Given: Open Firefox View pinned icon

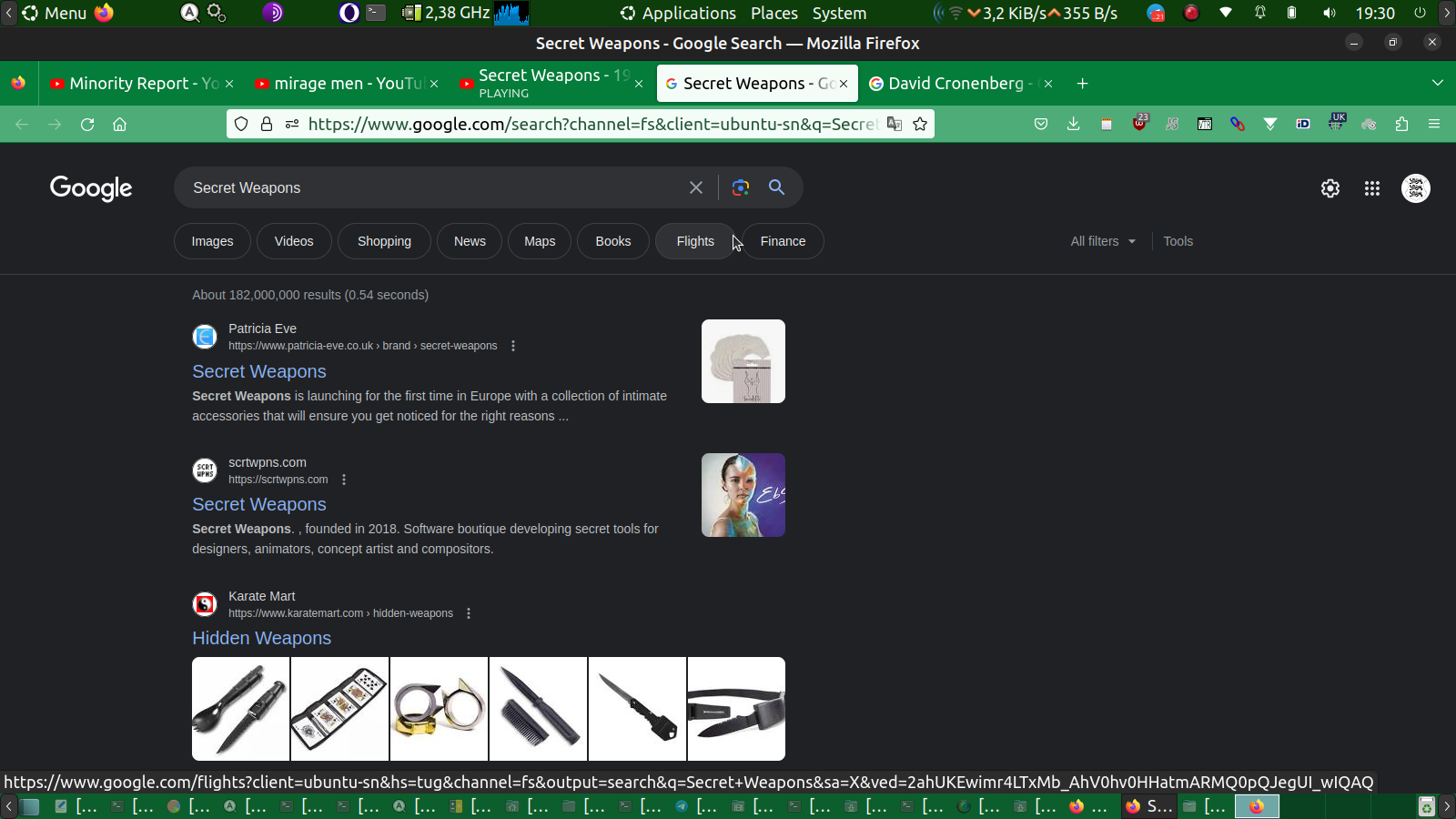Looking at the screenshot, I should (x=18, y=84).
